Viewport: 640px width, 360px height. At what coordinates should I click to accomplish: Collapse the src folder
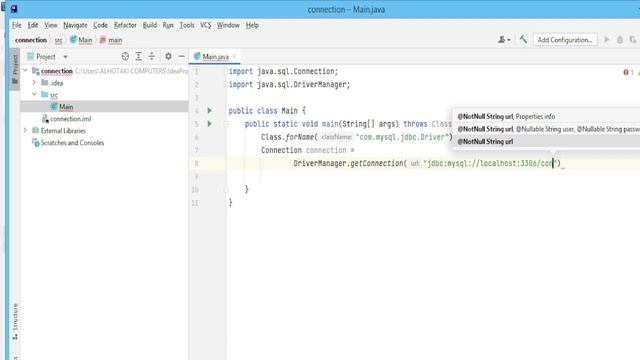34,94
